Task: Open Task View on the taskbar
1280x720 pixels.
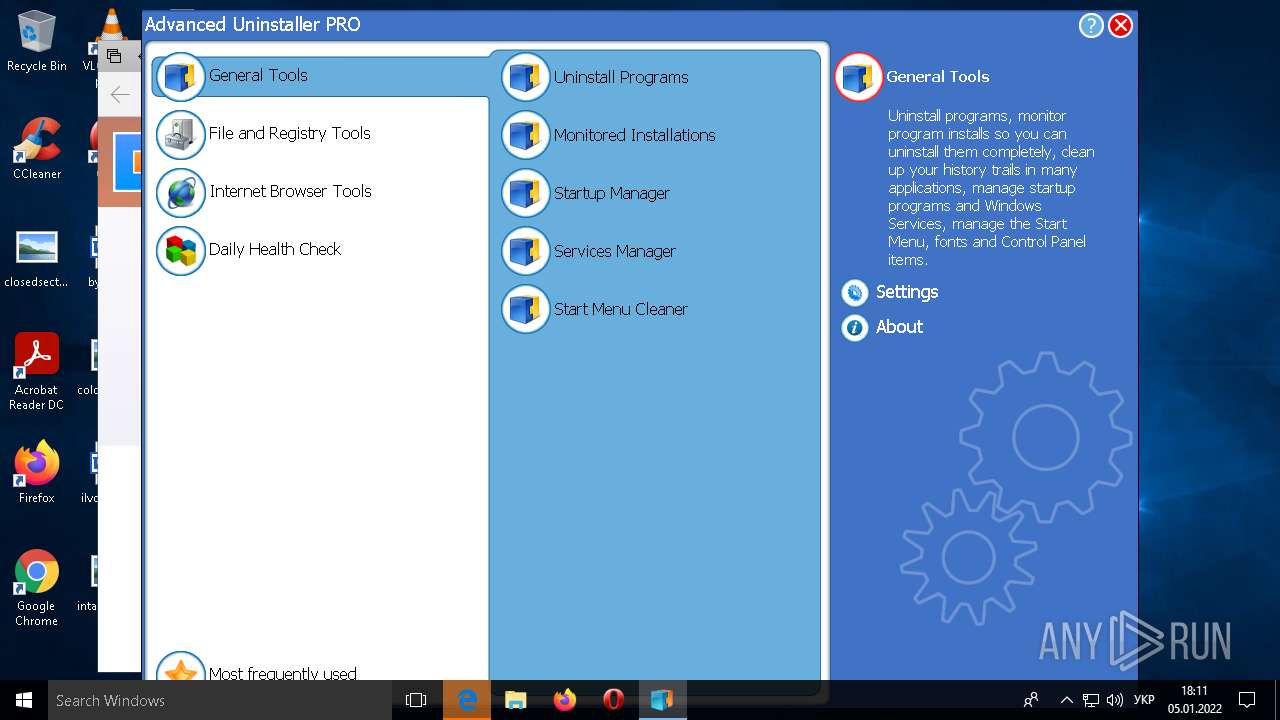Action: (x=416, y=700)
